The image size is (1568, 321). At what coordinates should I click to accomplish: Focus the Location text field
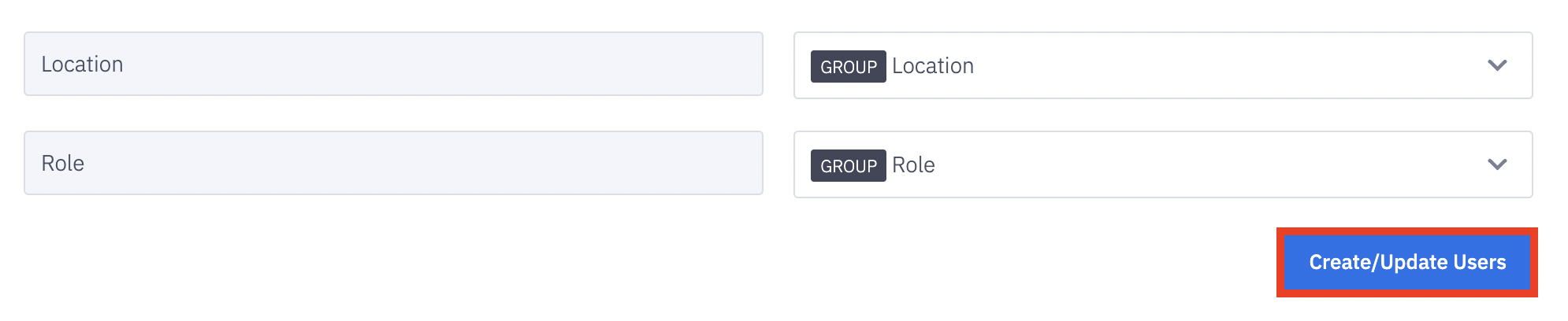click(392, 64)
